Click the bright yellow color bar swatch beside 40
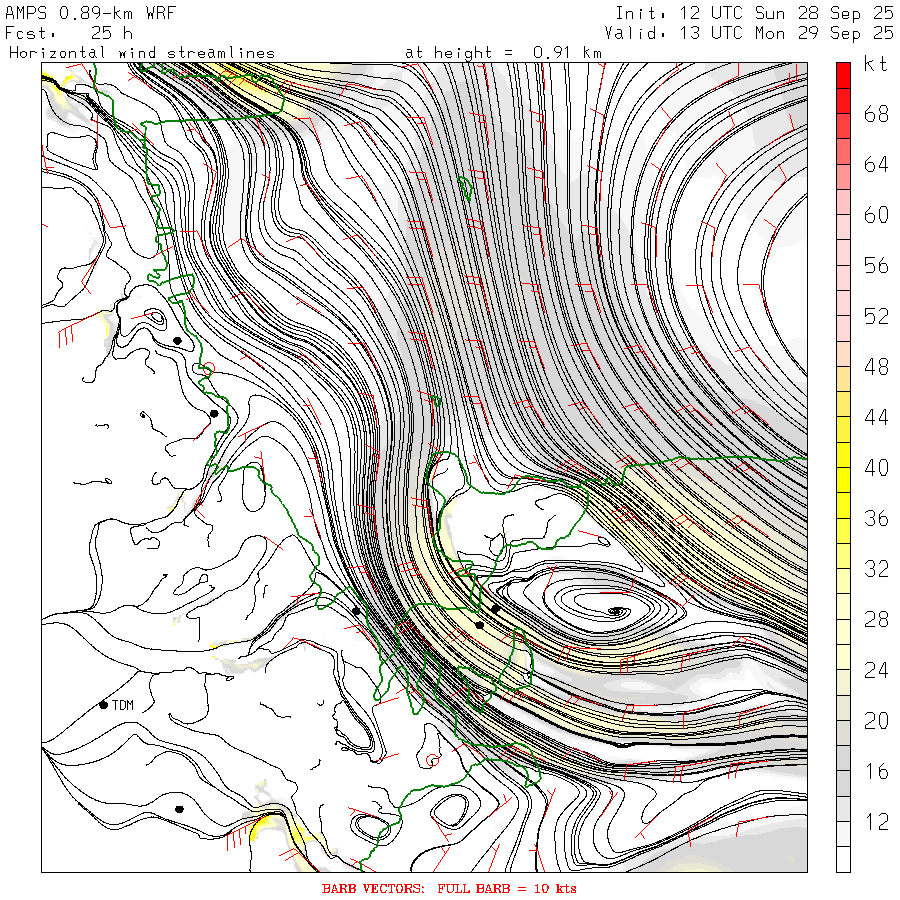 click(x=843, y=480)
